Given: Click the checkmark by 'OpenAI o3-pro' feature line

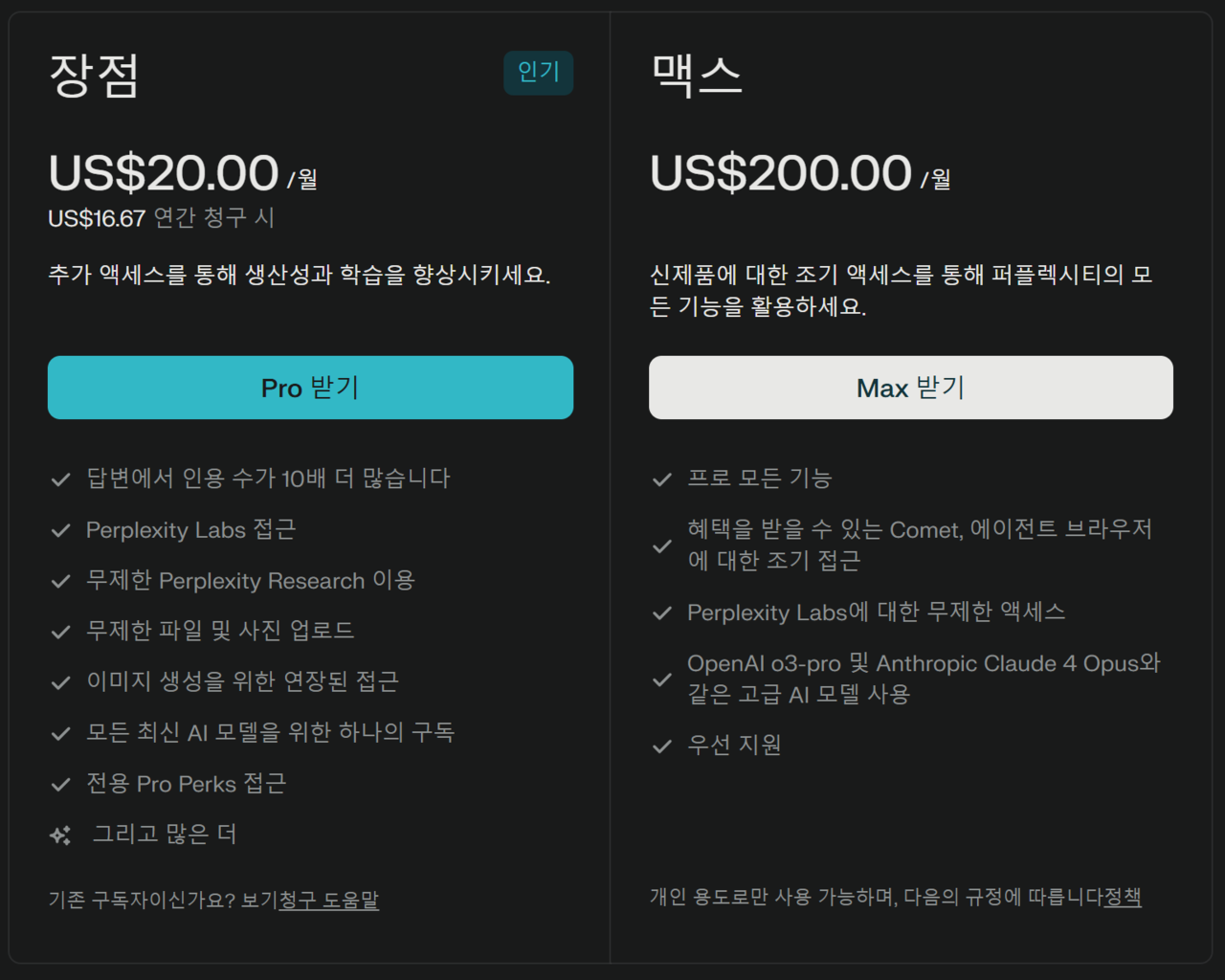Looking at the screenshot, I should pyautogui.click(x=661, y=679).
